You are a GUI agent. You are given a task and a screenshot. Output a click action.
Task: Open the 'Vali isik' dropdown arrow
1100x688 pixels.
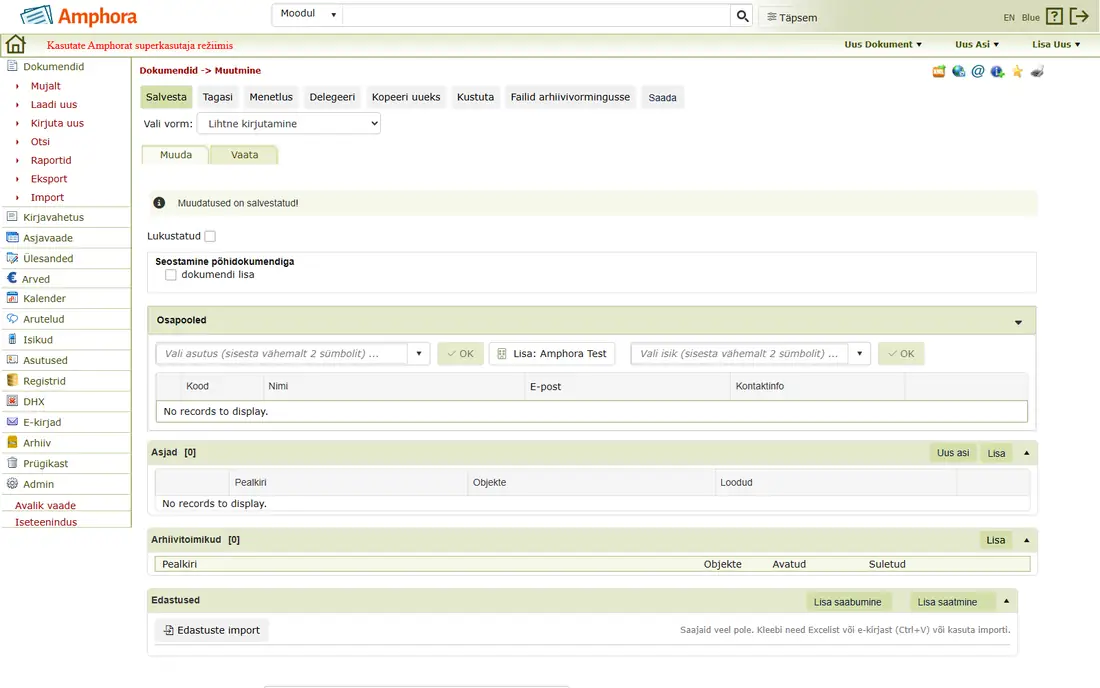coord(859,353)
